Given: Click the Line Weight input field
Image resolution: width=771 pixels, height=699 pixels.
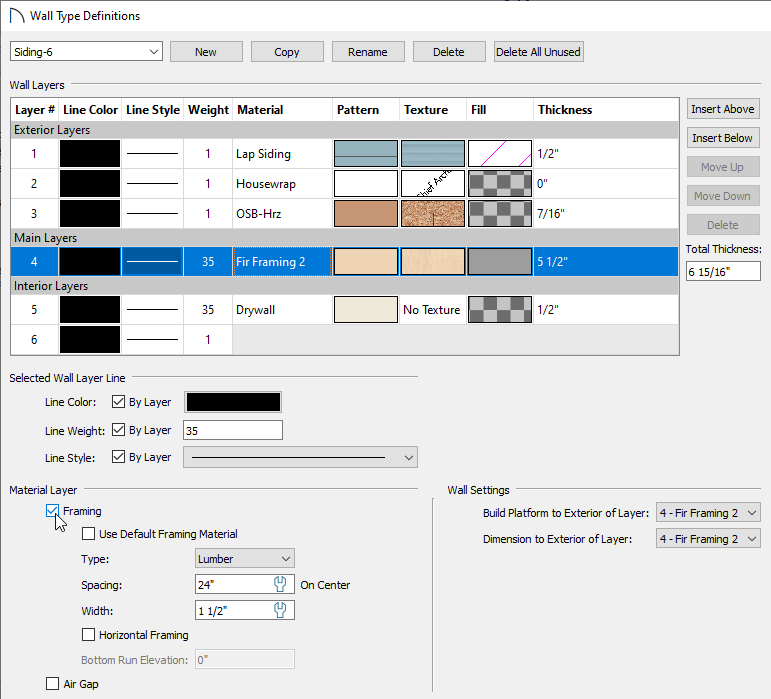Looking at the screenshot, I should (x=233, y=430).
